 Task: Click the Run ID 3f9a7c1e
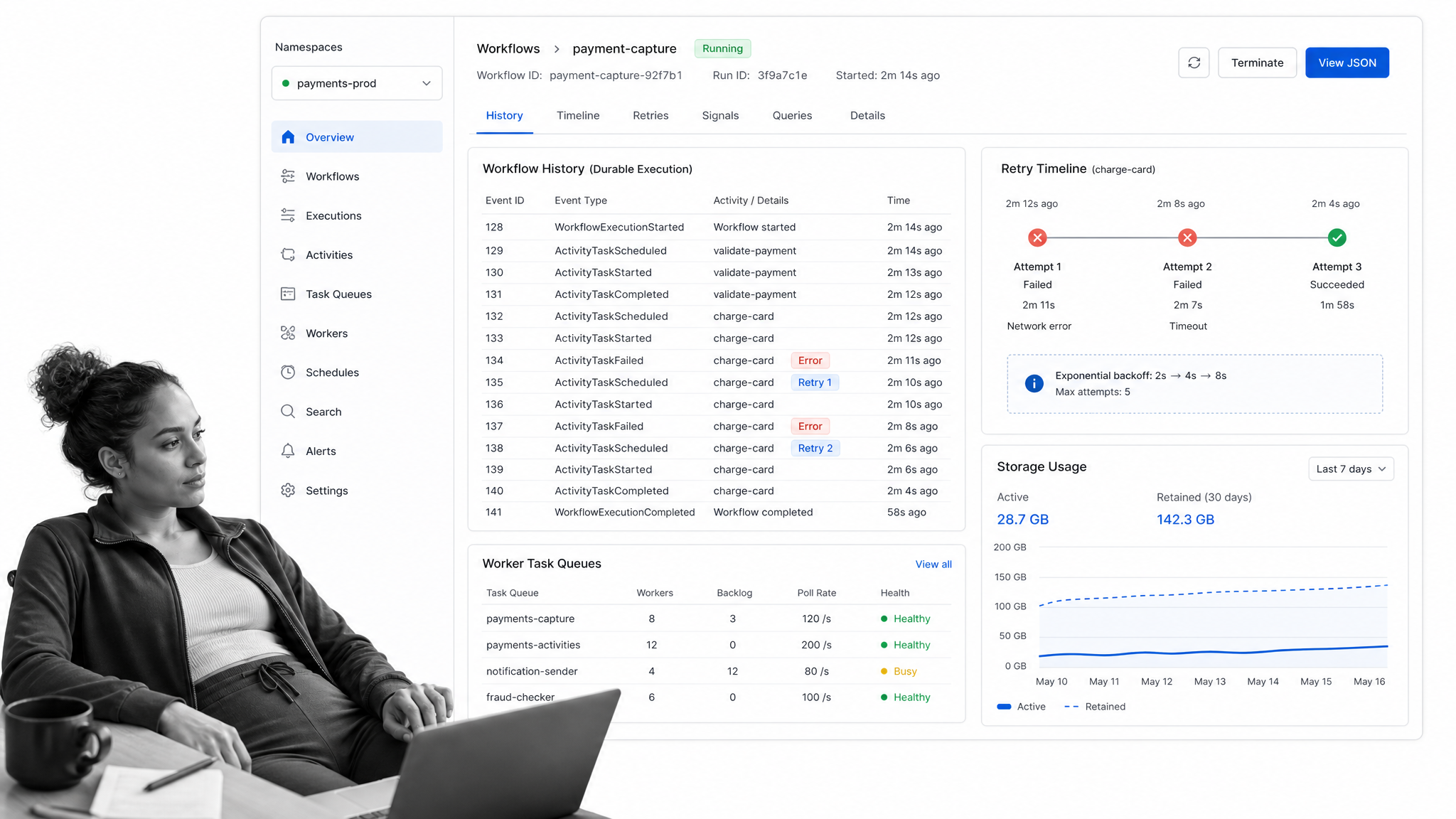(x=782, y=75)
